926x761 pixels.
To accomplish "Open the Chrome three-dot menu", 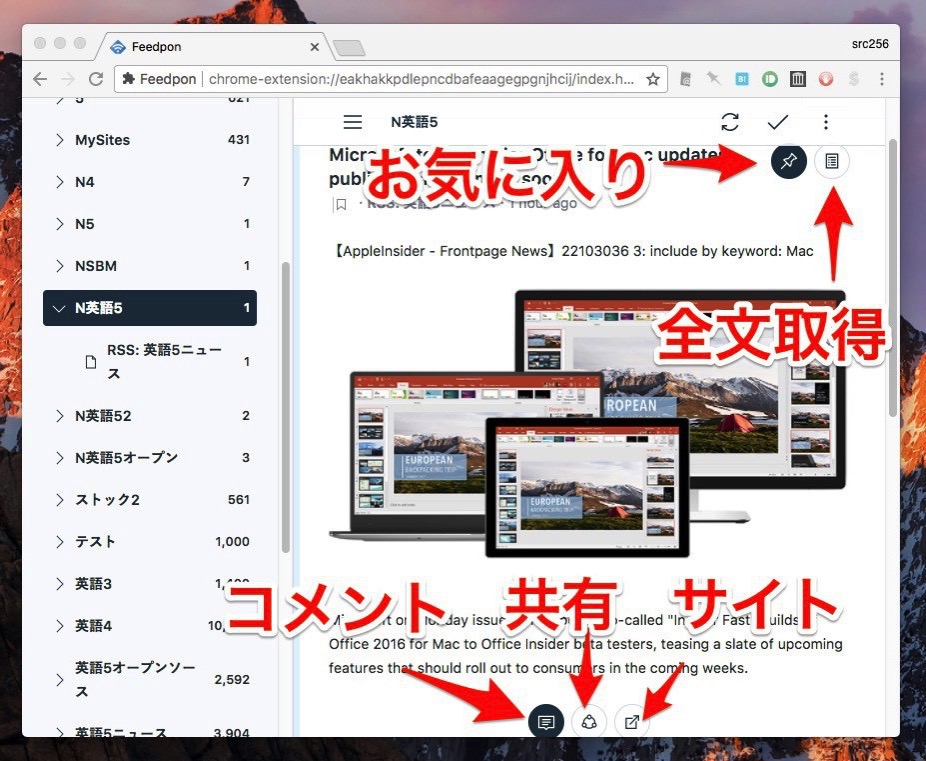I will pyautogui.click(x=882, y=79).
